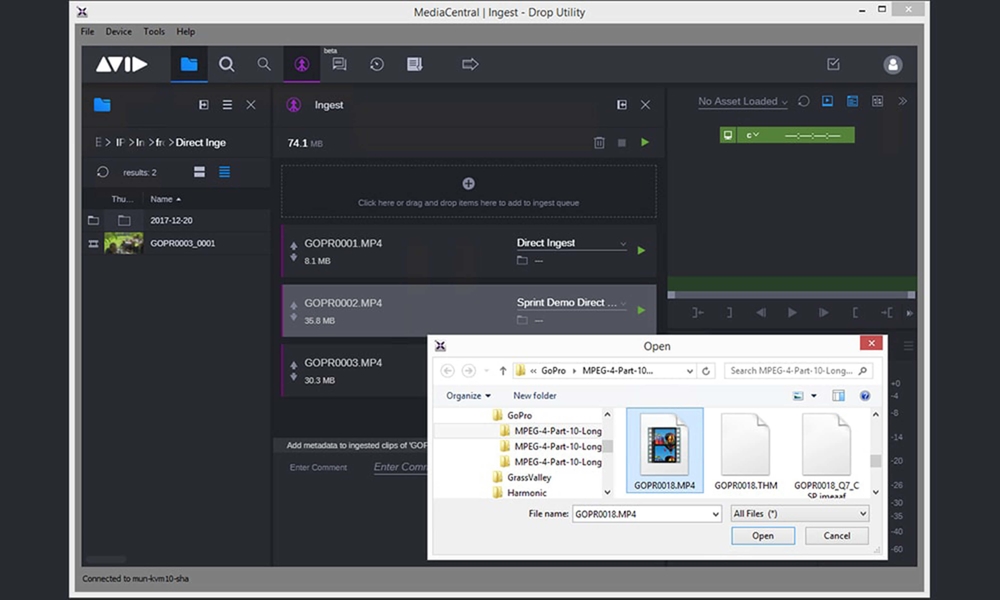Click Cancel button in Open dialog
This screenshot has width=1000, height=600.
pyautogui.click(x=837, y=536)
